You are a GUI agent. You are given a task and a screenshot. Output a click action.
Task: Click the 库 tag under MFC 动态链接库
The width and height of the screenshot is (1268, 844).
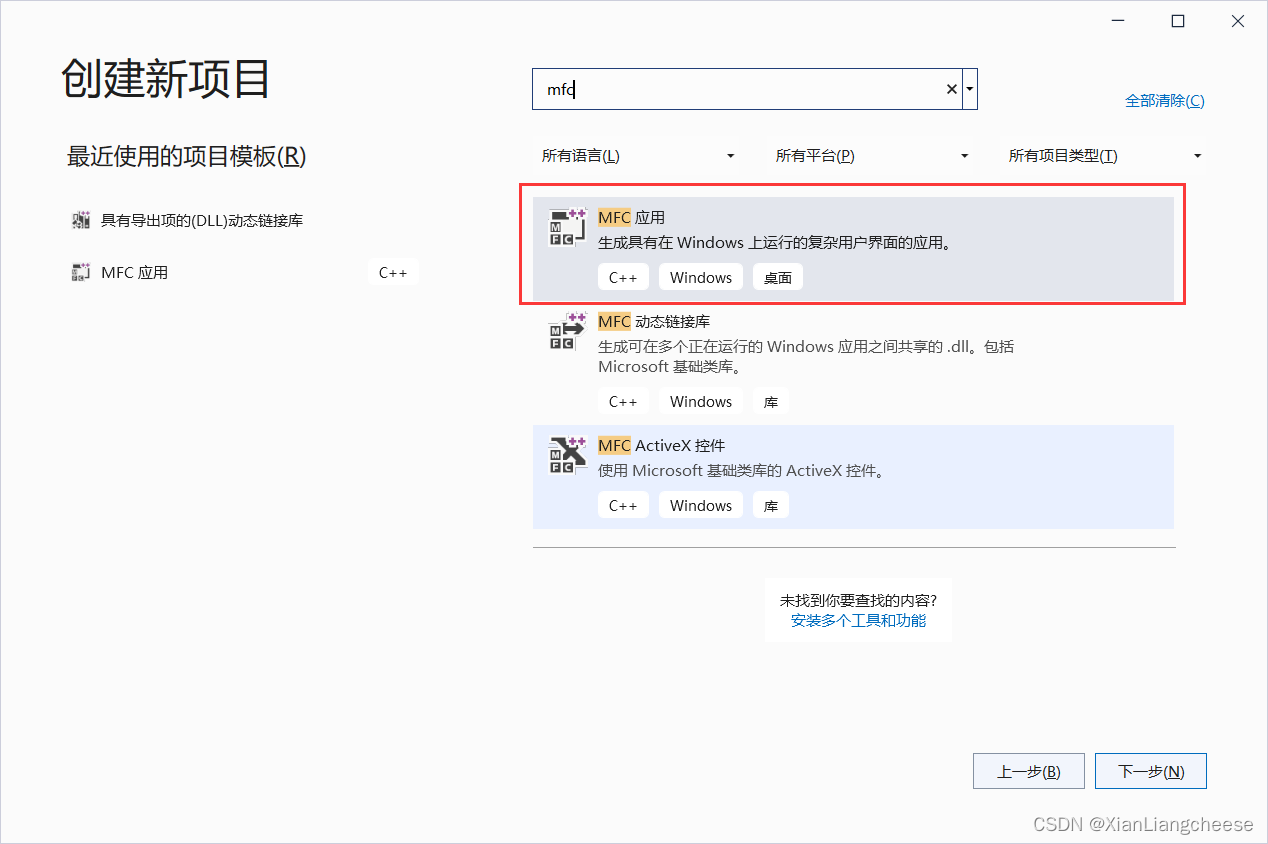click(771, 401)
